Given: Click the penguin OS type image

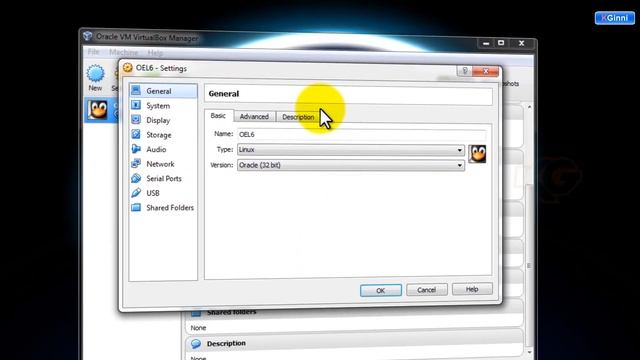Looking at the screenshot, I should coord(477,154).
